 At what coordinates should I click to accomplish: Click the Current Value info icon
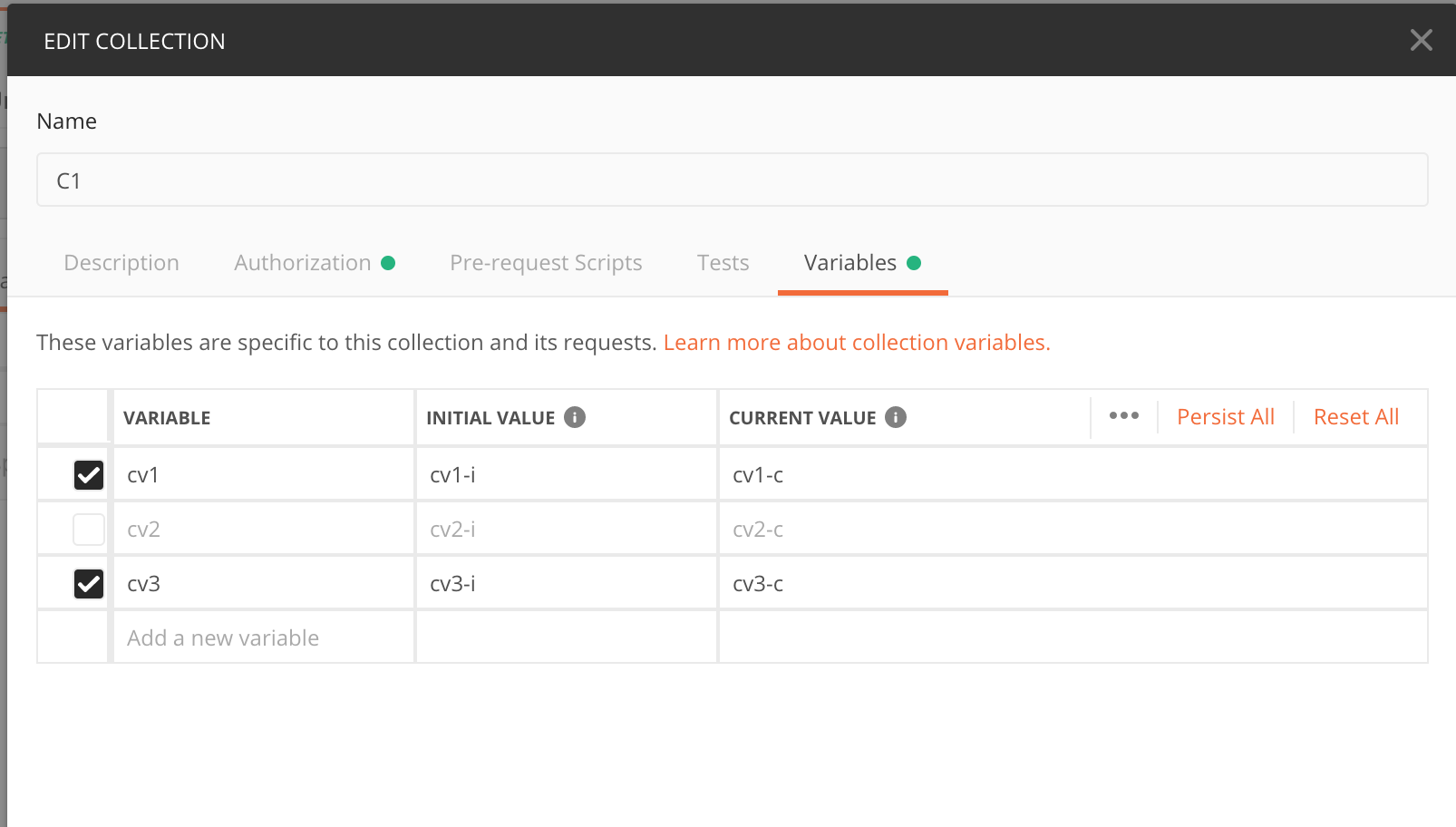coord(895,417)
